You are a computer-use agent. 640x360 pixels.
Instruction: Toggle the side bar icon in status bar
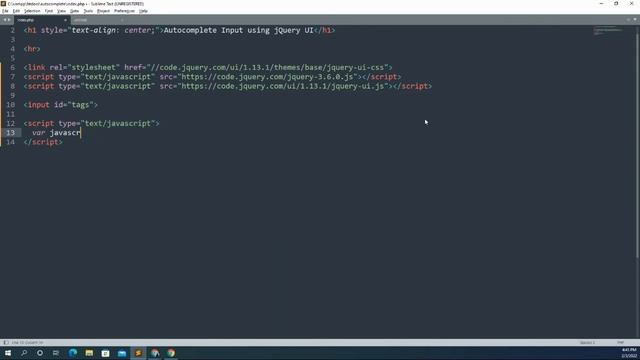tap(6, 342)
